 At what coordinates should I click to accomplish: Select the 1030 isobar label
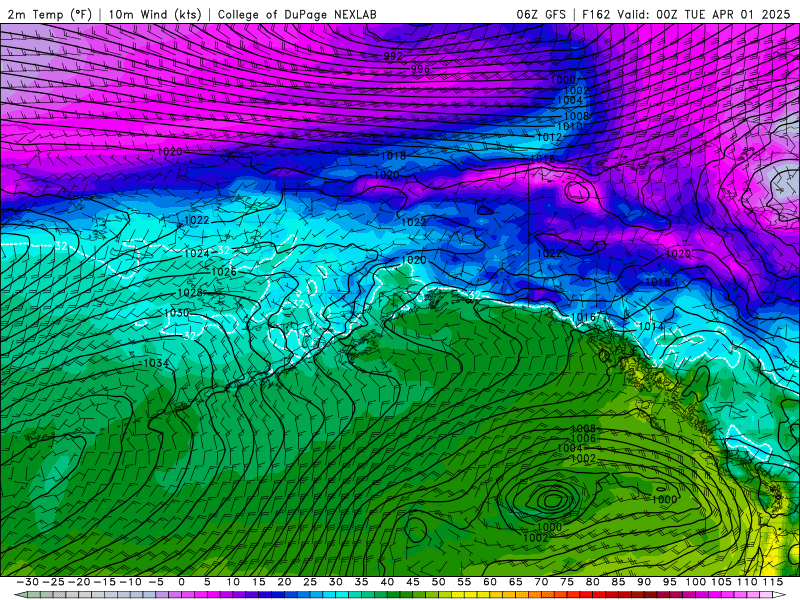click(177, 313)
